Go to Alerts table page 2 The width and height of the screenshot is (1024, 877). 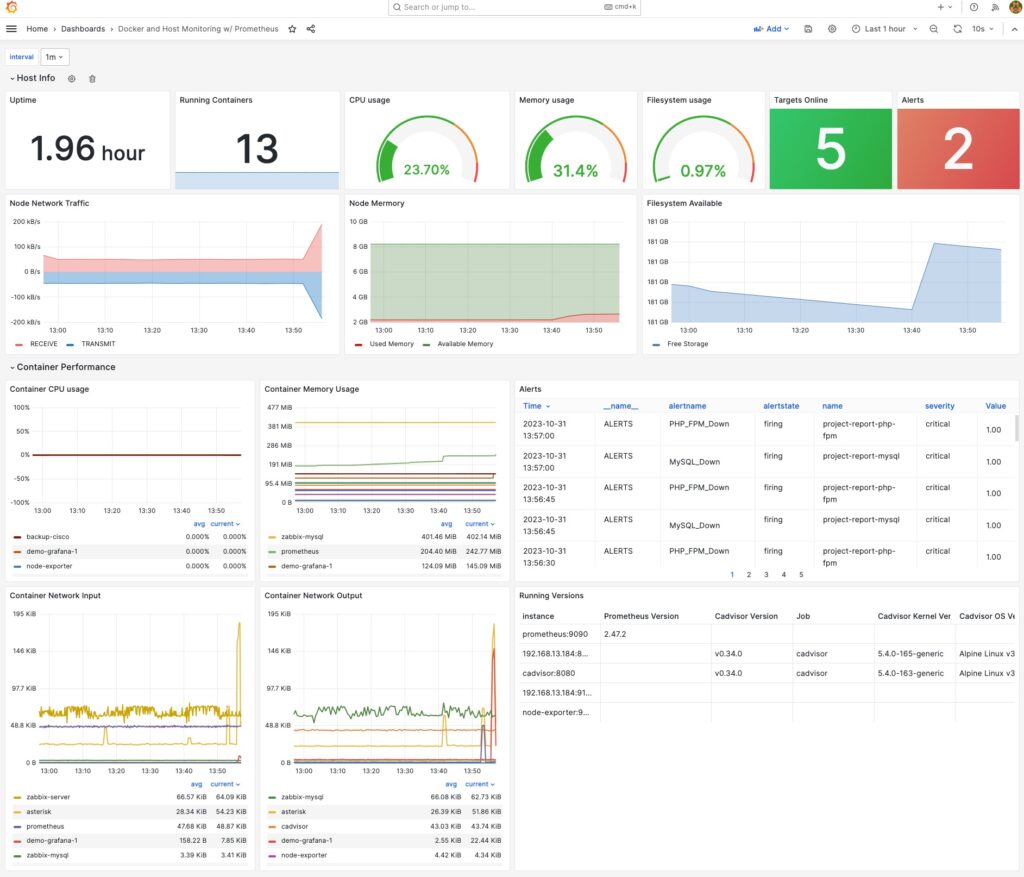click(x=748, y=575)
